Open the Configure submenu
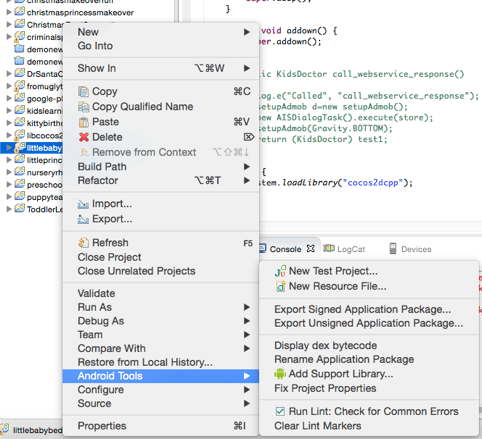Viewport: 482px width, 439px height. (x=161, y=390)
